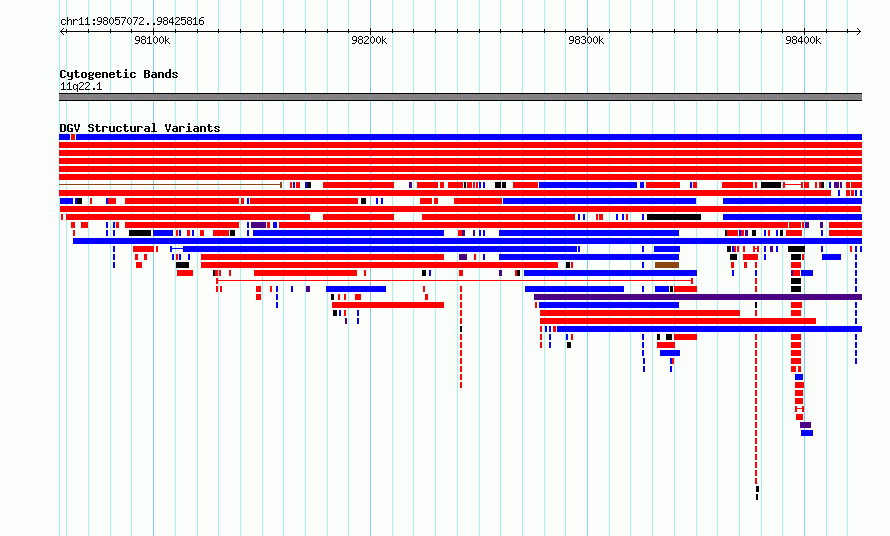Click the thin brown line variant at left
Screen dimensions: 890x536
170,185
